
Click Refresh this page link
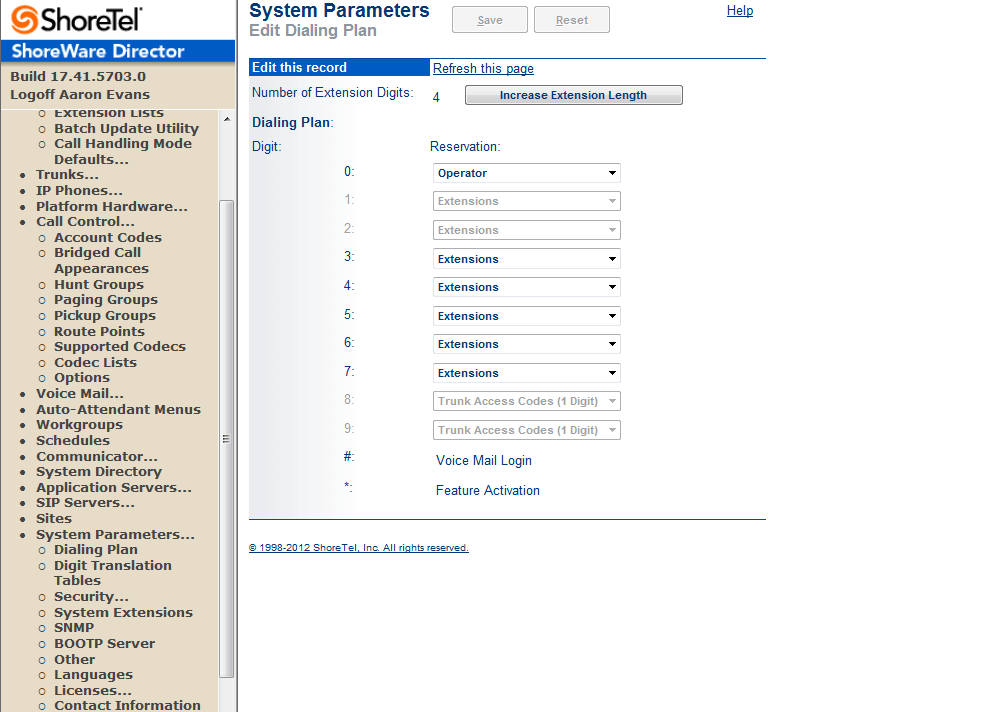(483, 68)
